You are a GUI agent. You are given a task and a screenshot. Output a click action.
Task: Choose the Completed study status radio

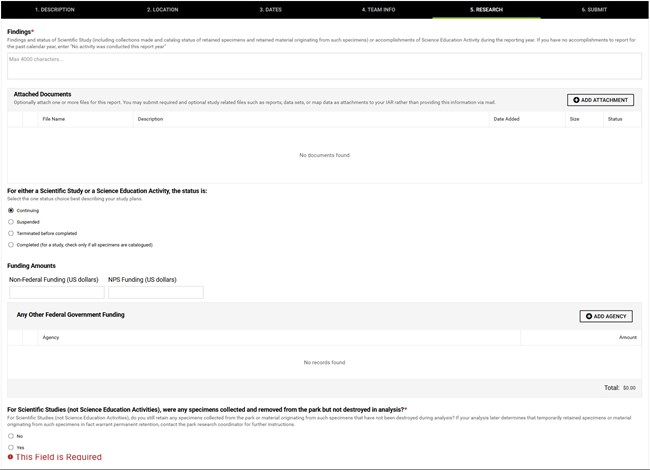tap(11, 245)
